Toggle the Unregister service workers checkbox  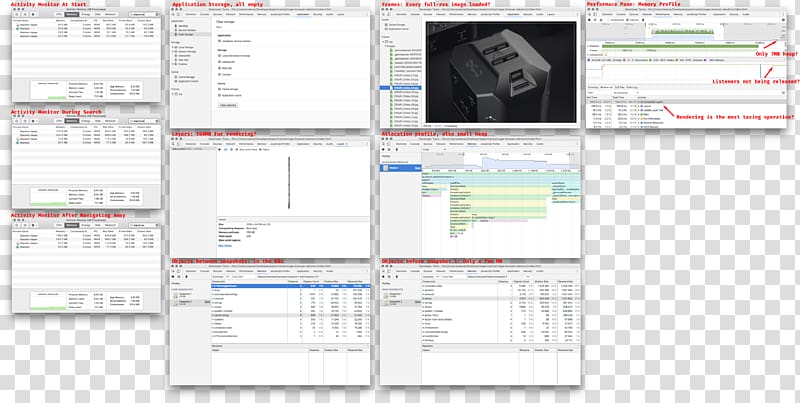pyautogui.click(x=219, y=43)
